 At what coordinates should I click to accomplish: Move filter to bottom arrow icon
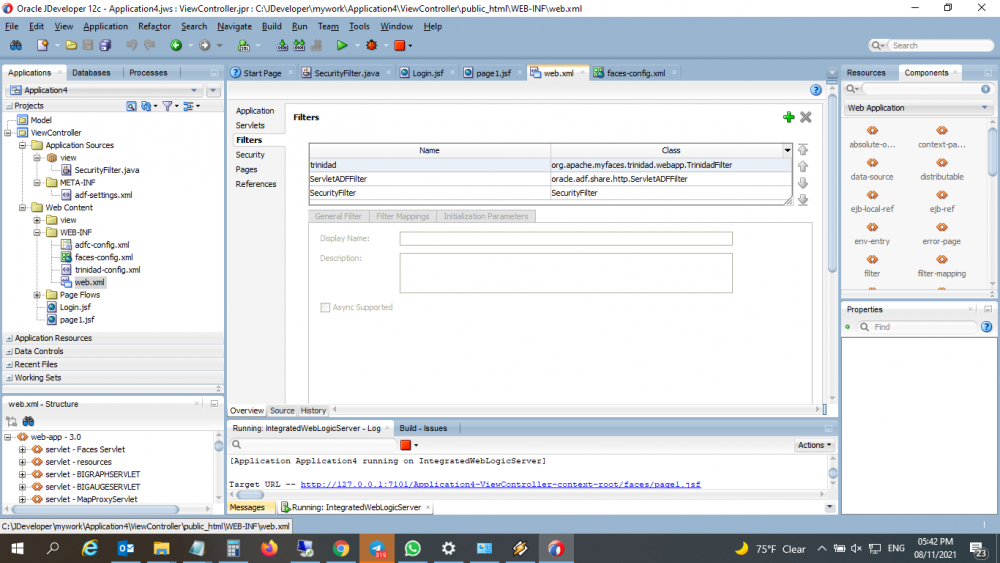click(x=803, y=200)
